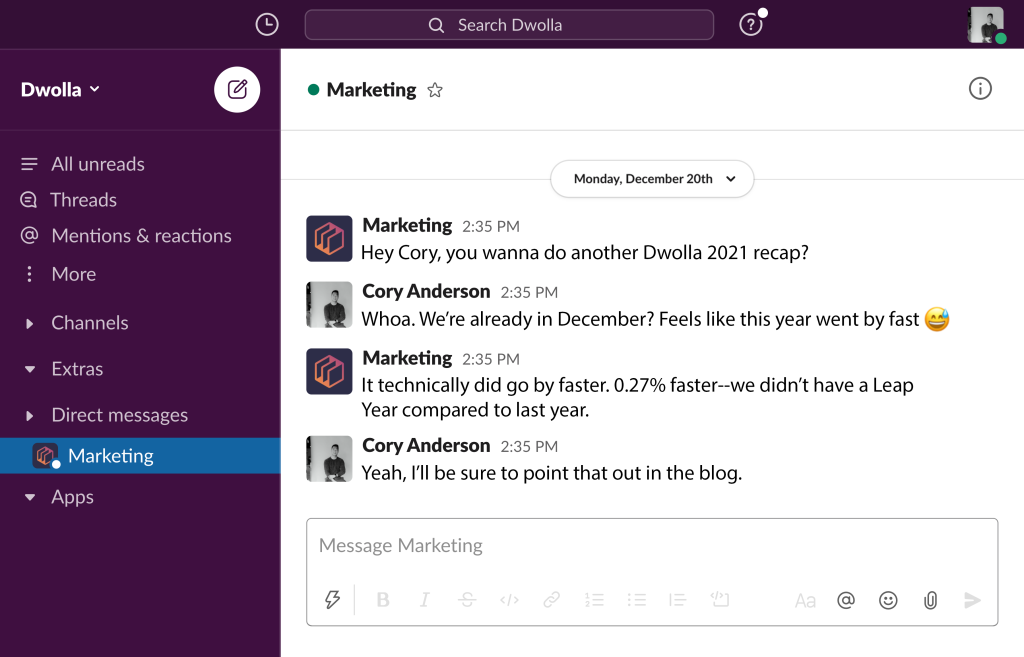Click the Marketing title in conversation header
The image size is (1024, 657).
(x=371, y=89)
